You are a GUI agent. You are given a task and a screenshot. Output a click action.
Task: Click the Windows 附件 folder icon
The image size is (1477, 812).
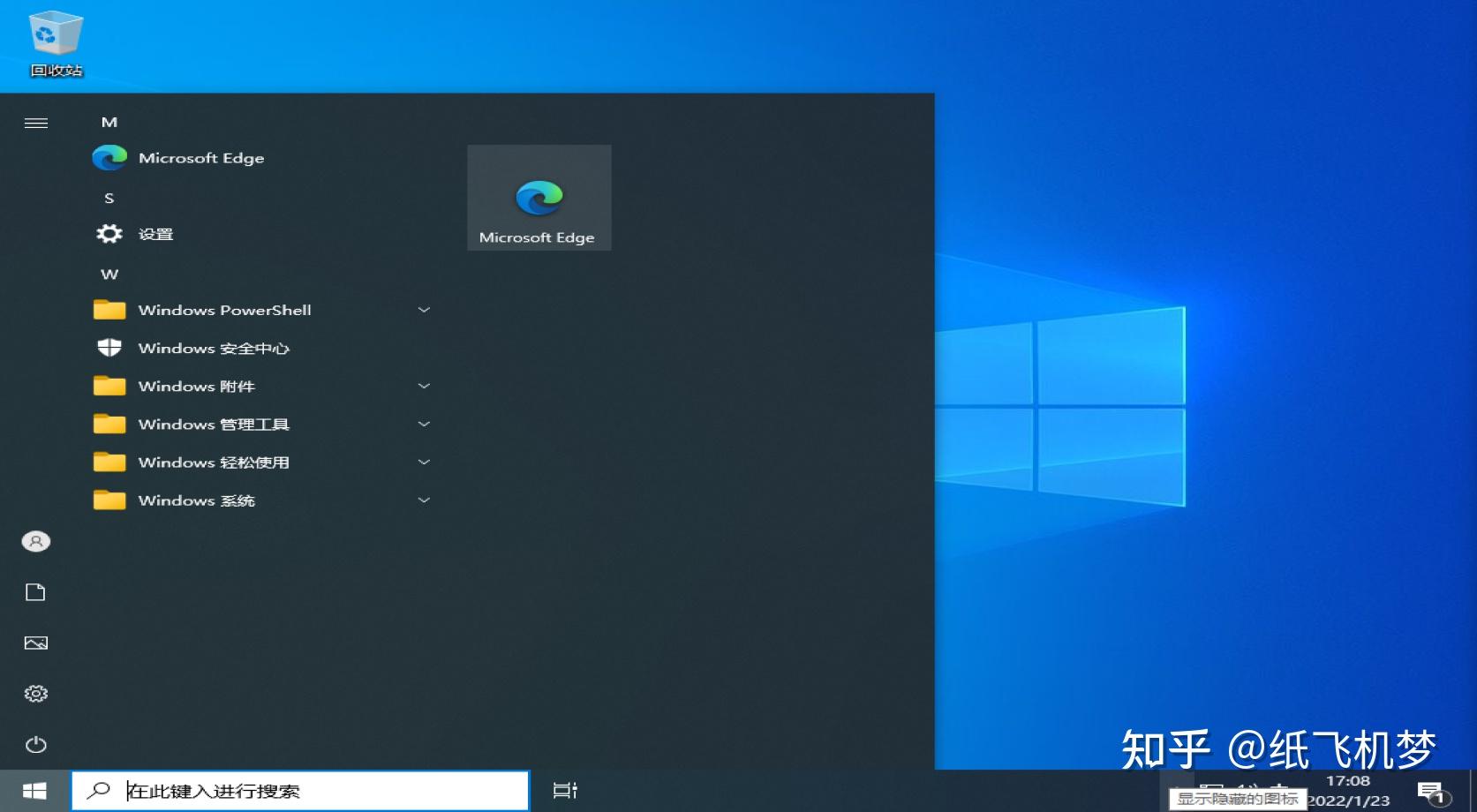[109, 386]
